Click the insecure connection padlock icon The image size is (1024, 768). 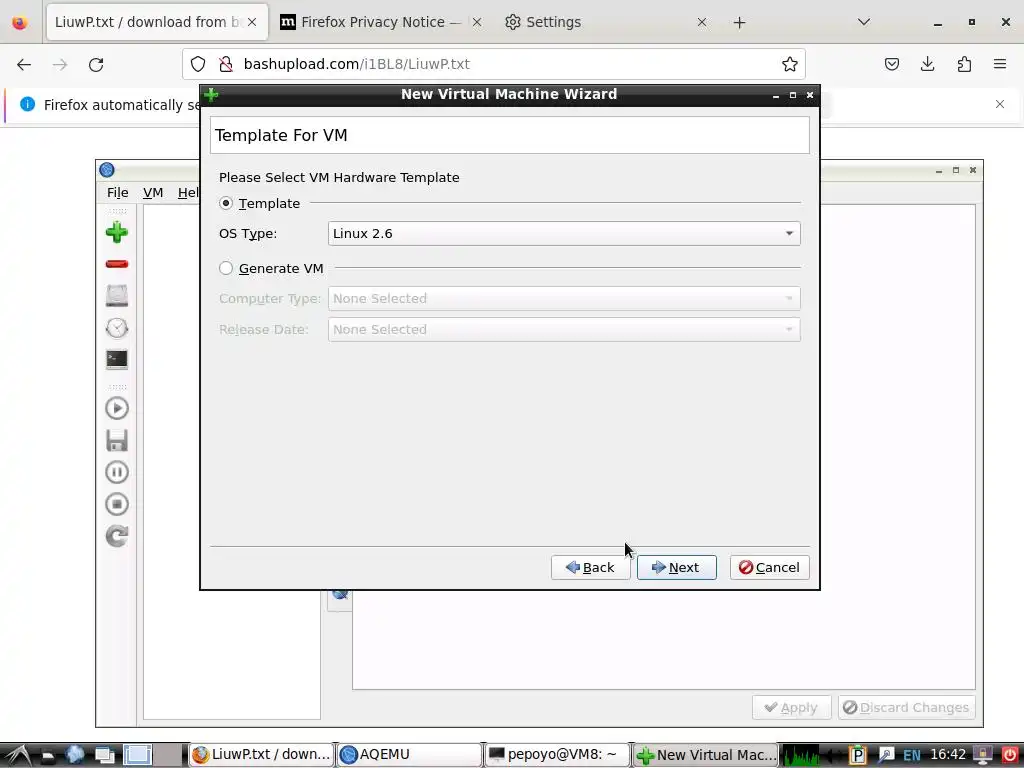pyautogui.click(x=226, y=64)
